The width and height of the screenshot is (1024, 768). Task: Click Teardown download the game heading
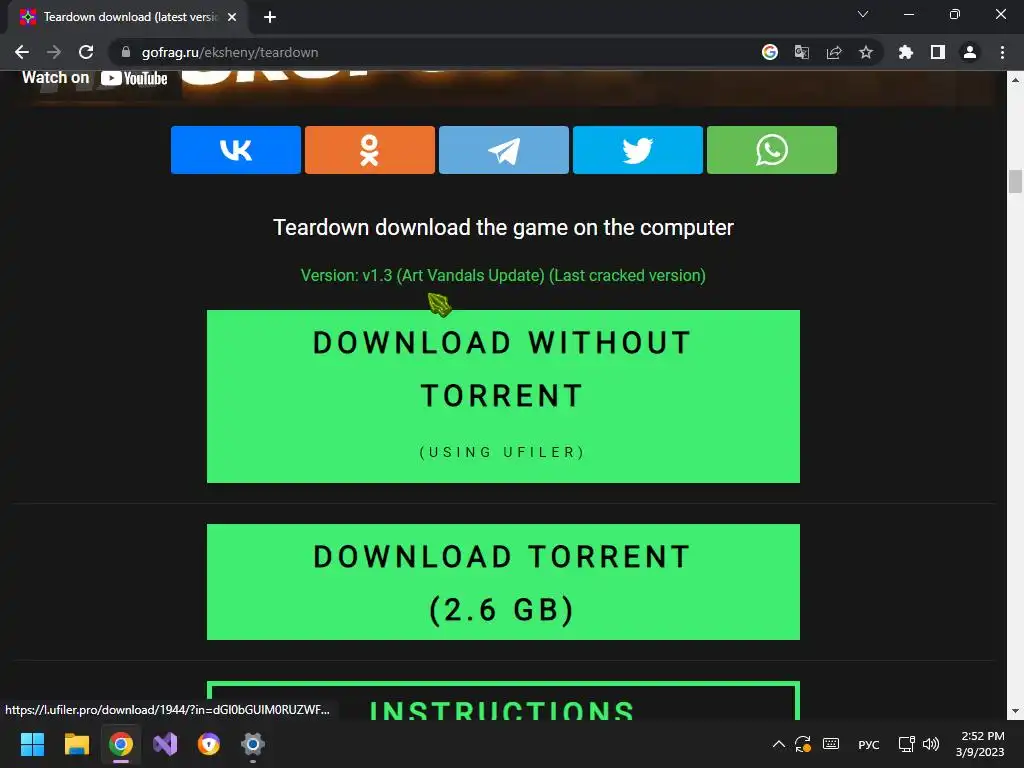click(x=503, y=227)
